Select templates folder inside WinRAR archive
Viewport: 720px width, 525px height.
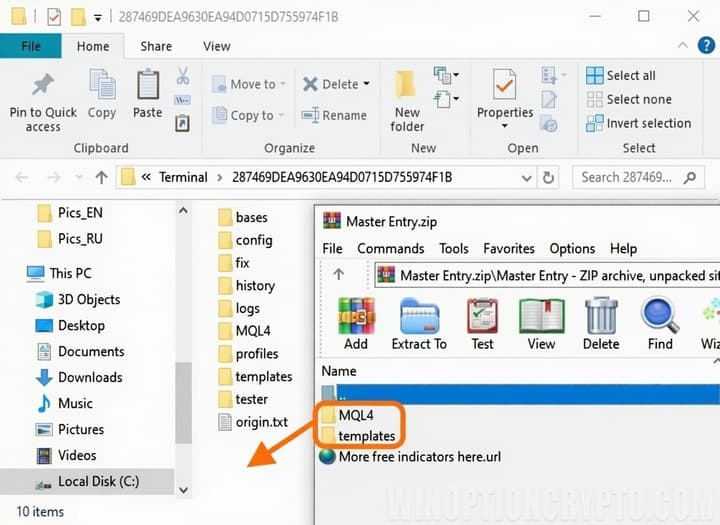[x=358, y=436]
